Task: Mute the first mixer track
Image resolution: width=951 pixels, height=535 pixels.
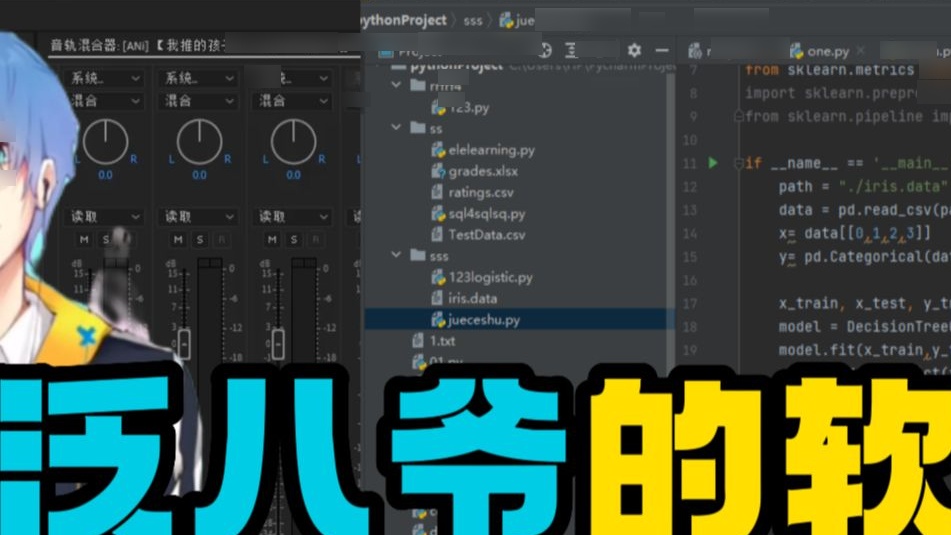Action: [x=84, y=240]
